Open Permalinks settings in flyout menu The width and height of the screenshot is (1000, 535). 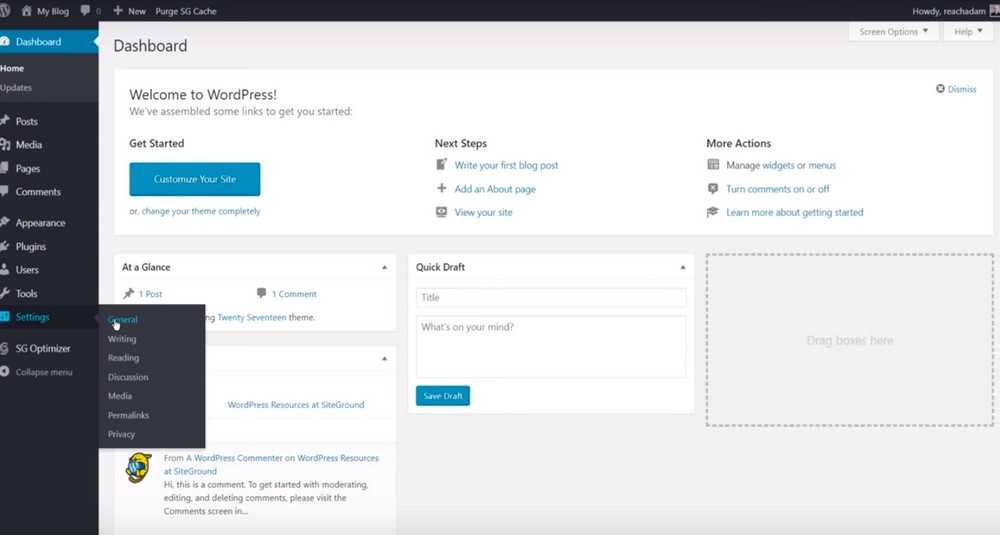(128, 415)
